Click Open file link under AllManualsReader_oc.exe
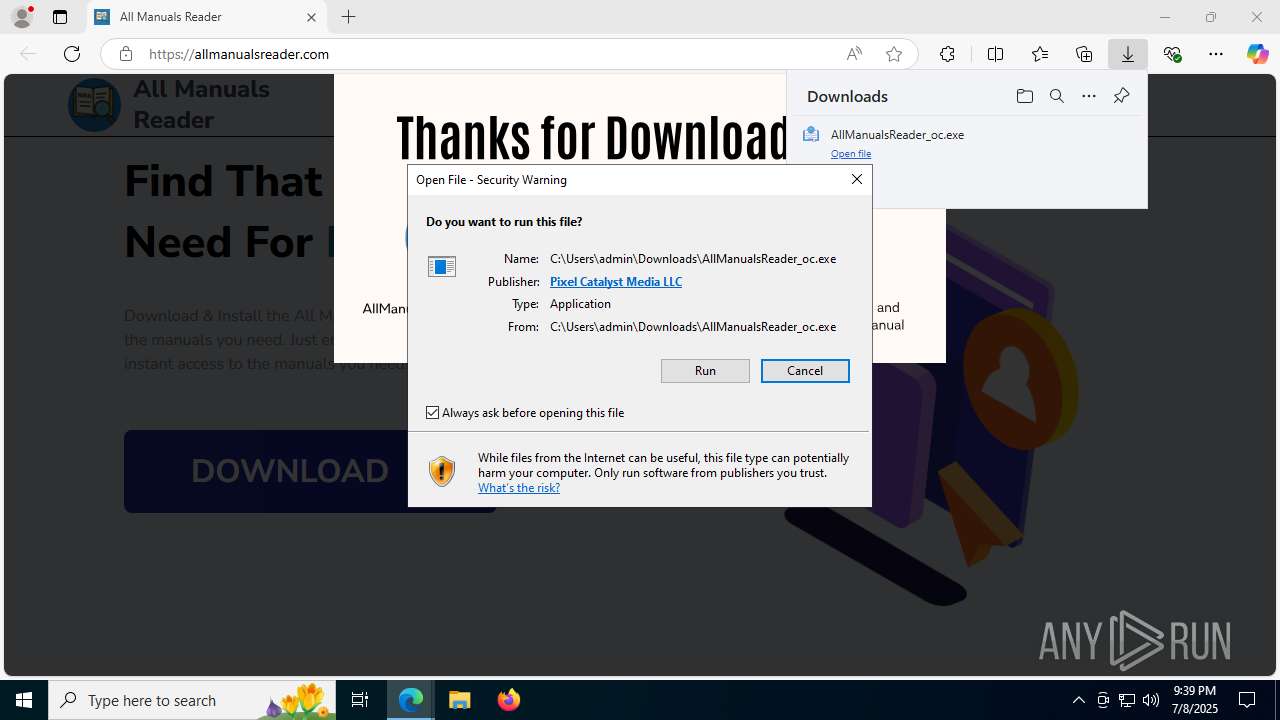 point(851,154)
